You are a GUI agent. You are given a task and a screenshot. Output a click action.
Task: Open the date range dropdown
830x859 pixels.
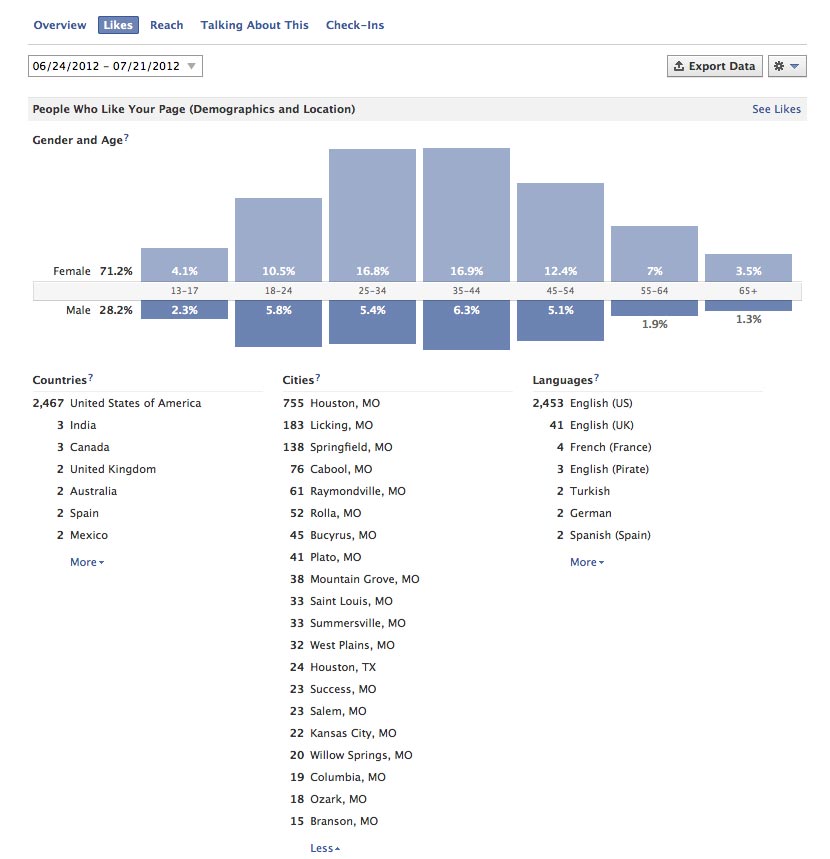[x=115, y=67]
